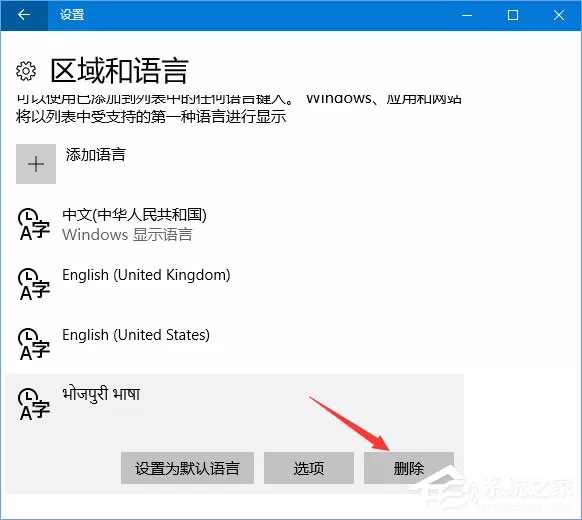Select English (United Kingdom) entry

(x=235, y=284)
